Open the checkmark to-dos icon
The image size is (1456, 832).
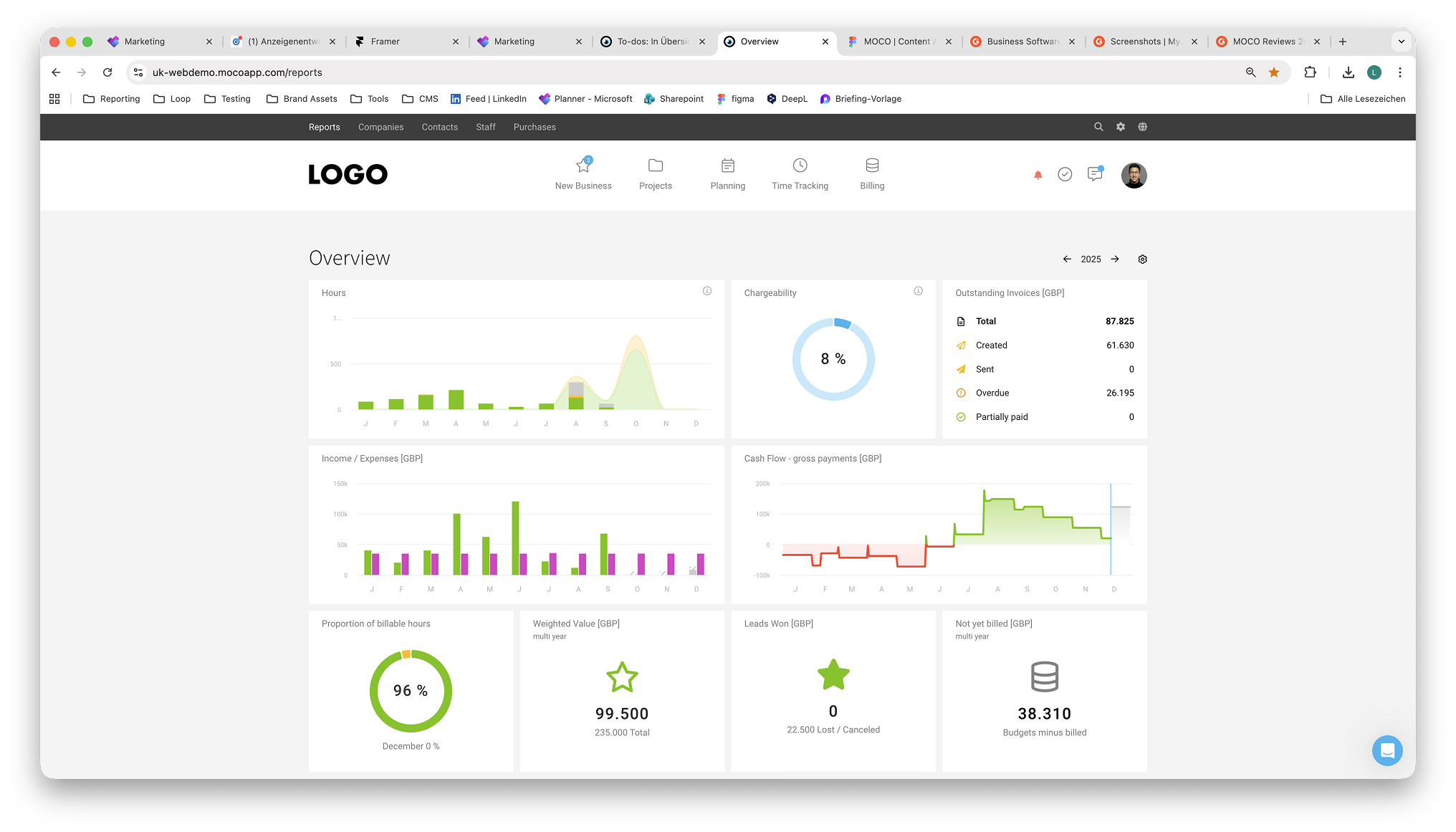tap(1065, 175)
